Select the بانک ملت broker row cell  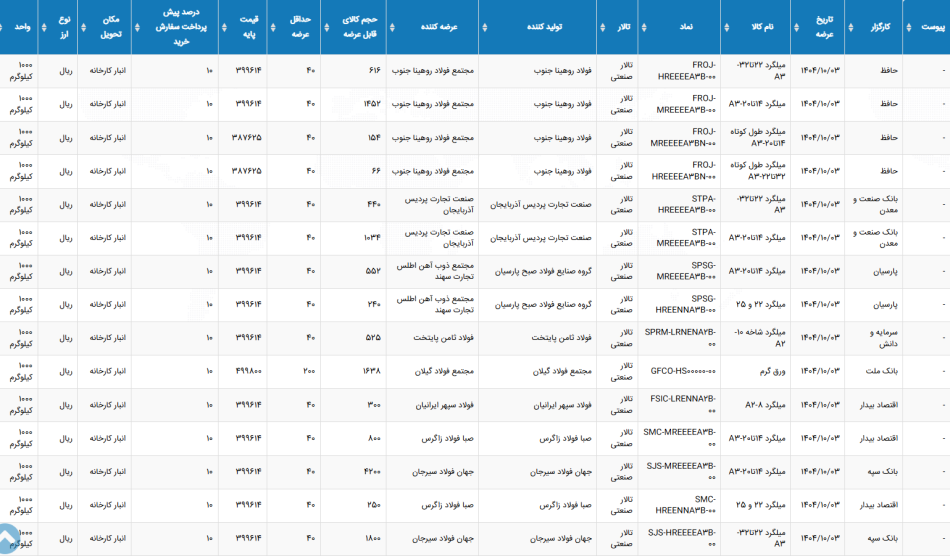[882, 371]
